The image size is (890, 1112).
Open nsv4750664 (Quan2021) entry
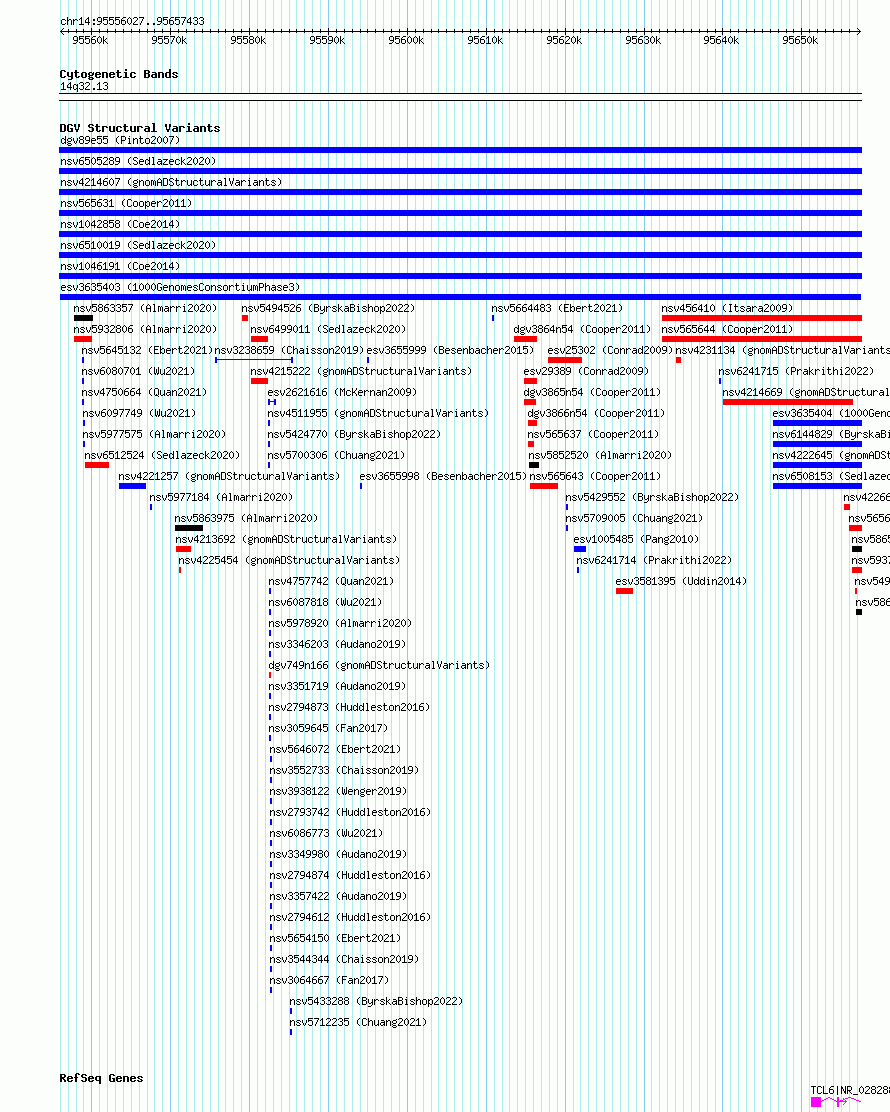(x=144, y=392)
